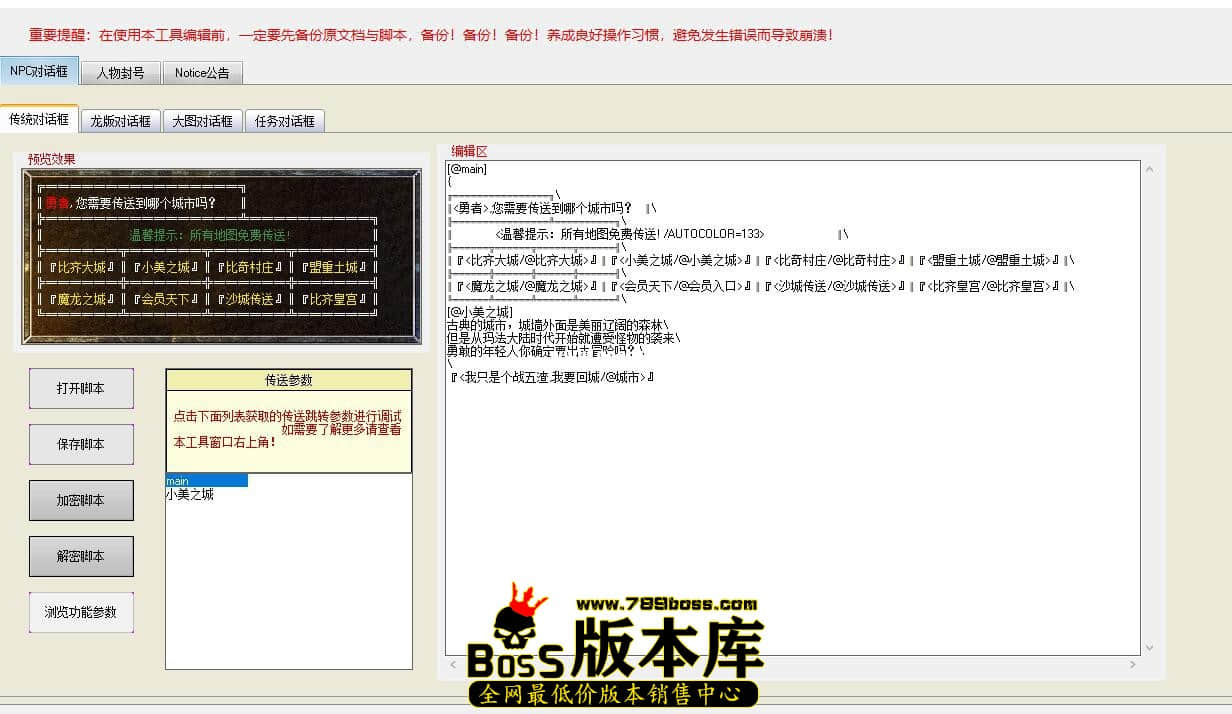Open the 人物封号 tab
The width and height of the screenshot is (1232, 714).
[120, 73]
